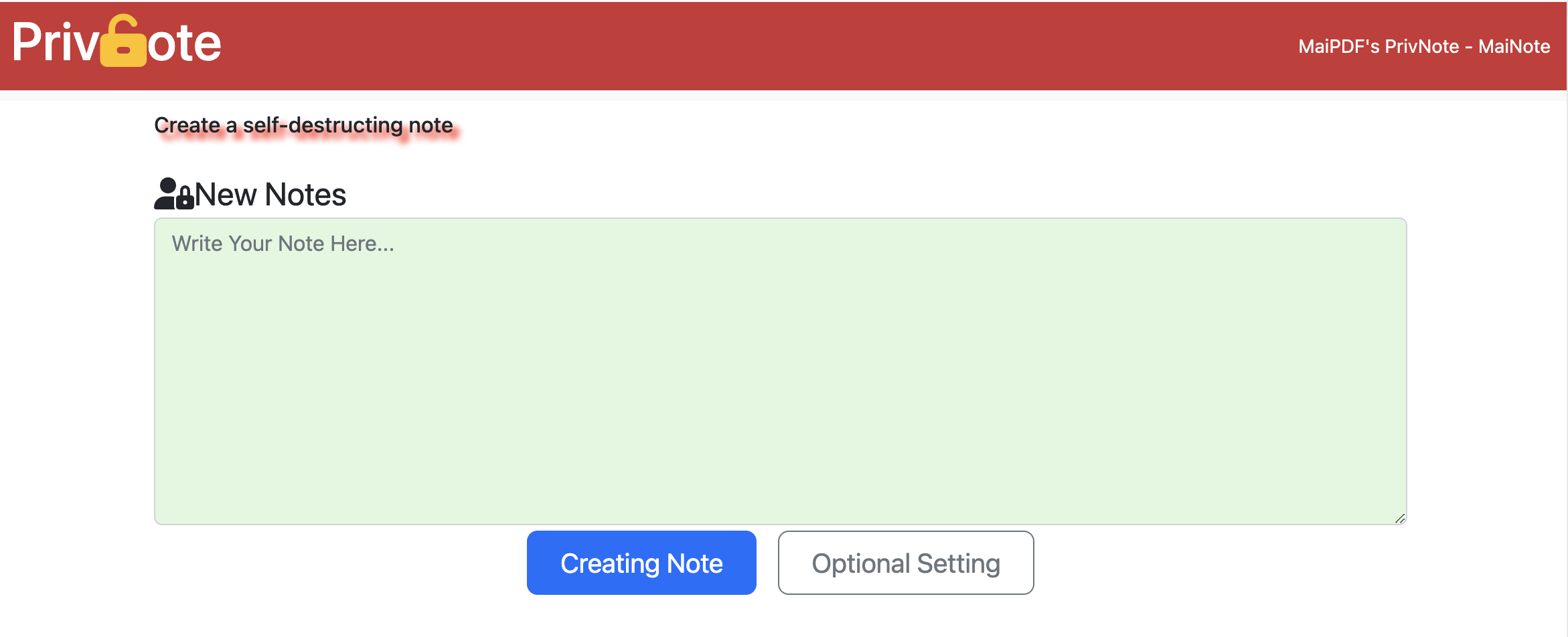Select the New Notes heading
Image resolution: width=1568 pixels, height=637 pixels.
(269, 194)
